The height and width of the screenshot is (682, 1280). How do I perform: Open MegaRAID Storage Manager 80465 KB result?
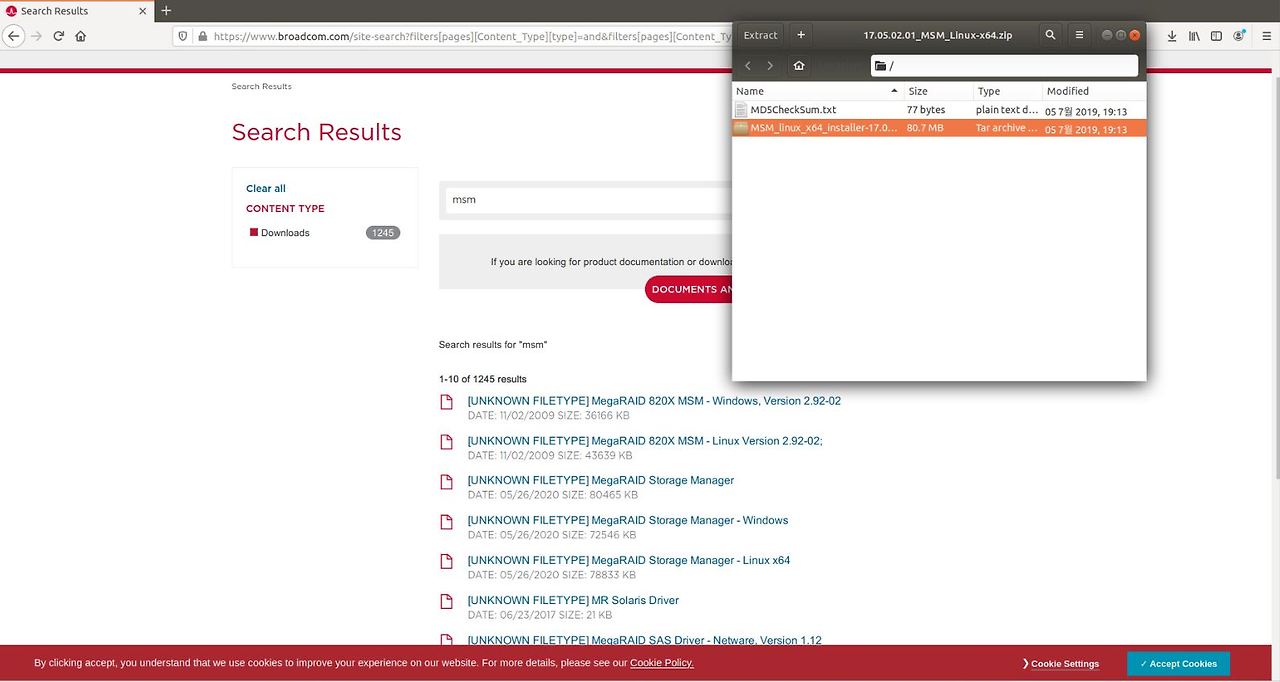pos(600,481)
